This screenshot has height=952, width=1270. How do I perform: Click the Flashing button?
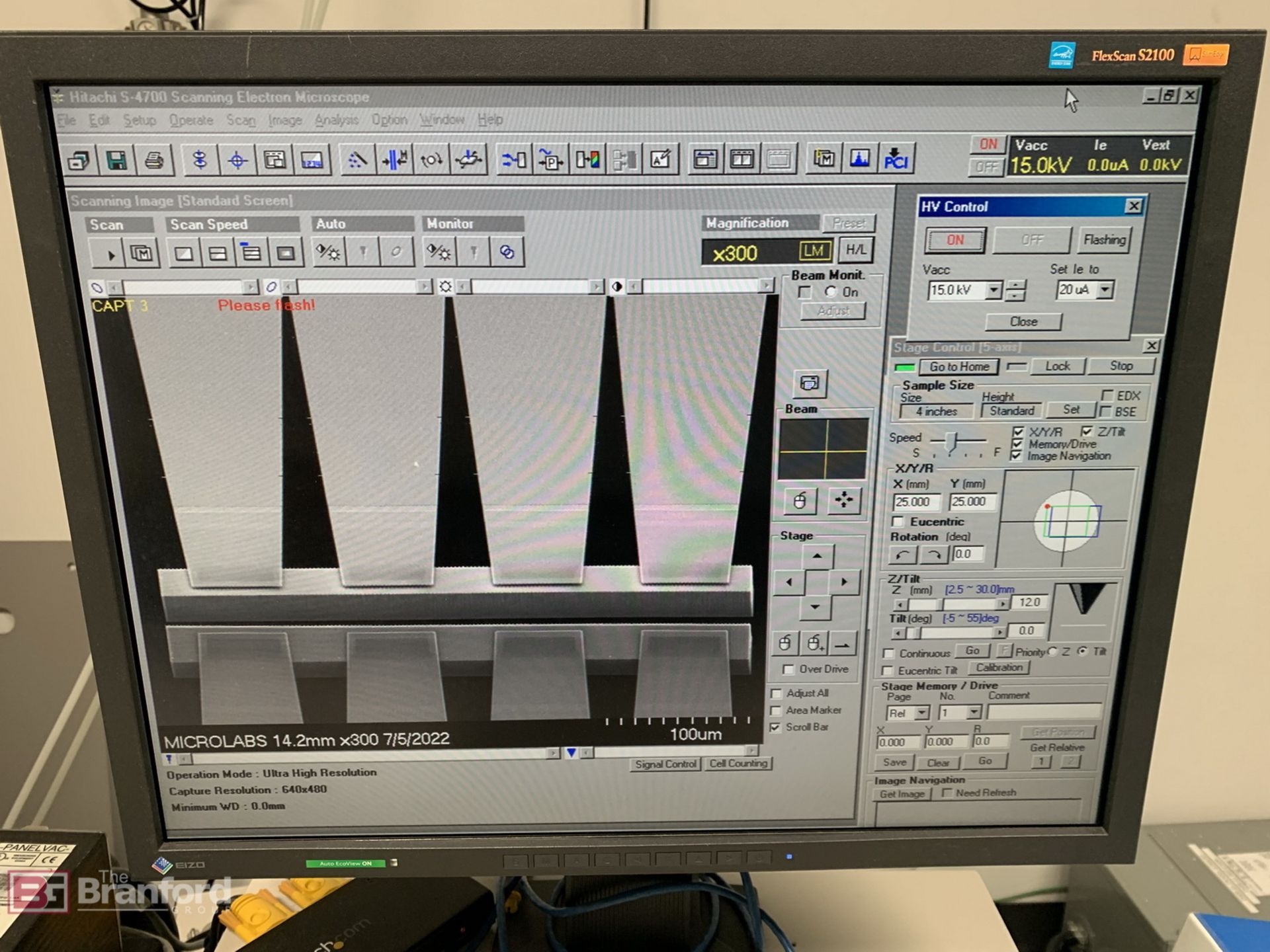(x=1104, y=240)
